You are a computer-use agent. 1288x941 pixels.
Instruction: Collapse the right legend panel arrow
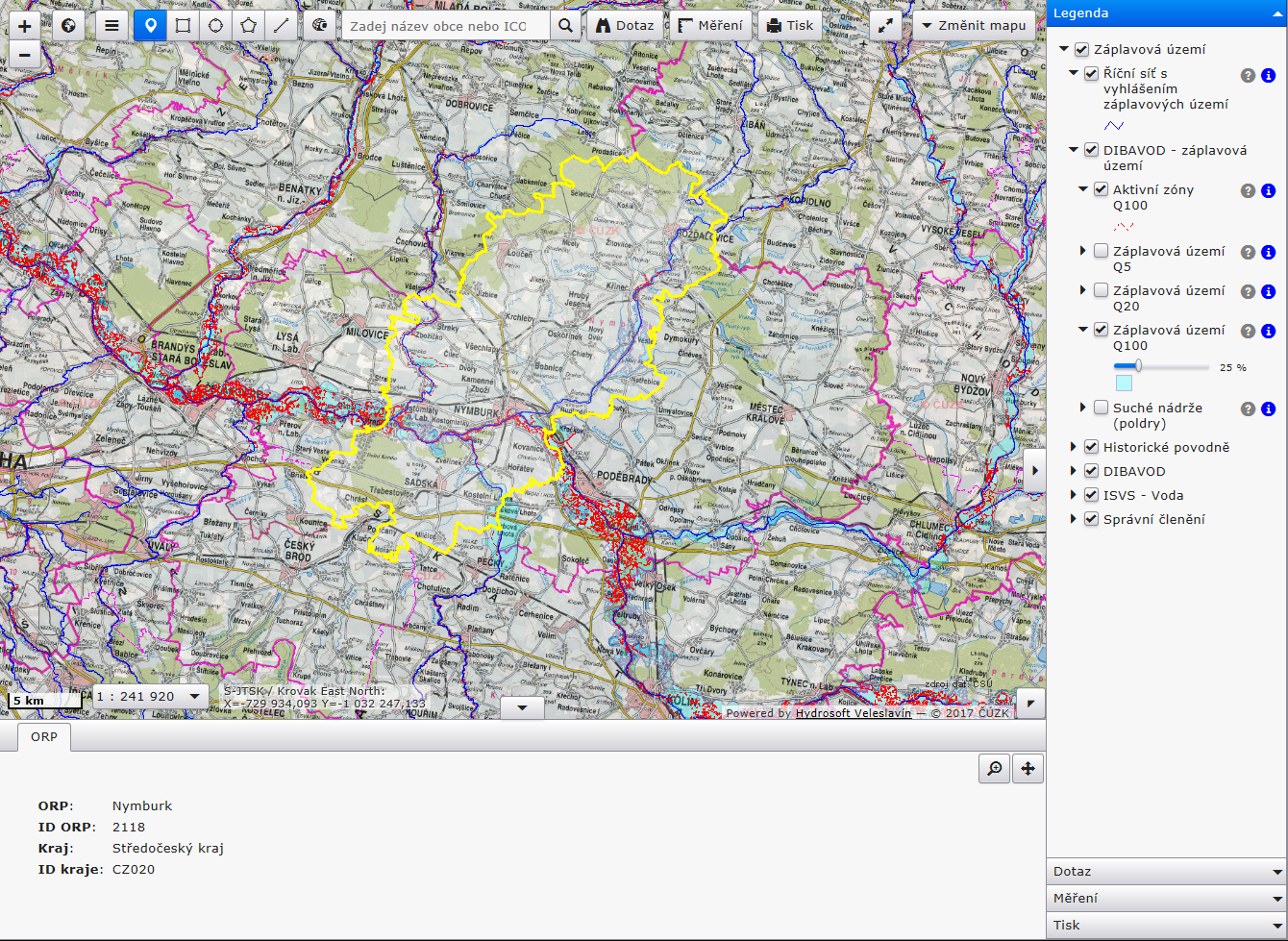(x=1035, y=471)
